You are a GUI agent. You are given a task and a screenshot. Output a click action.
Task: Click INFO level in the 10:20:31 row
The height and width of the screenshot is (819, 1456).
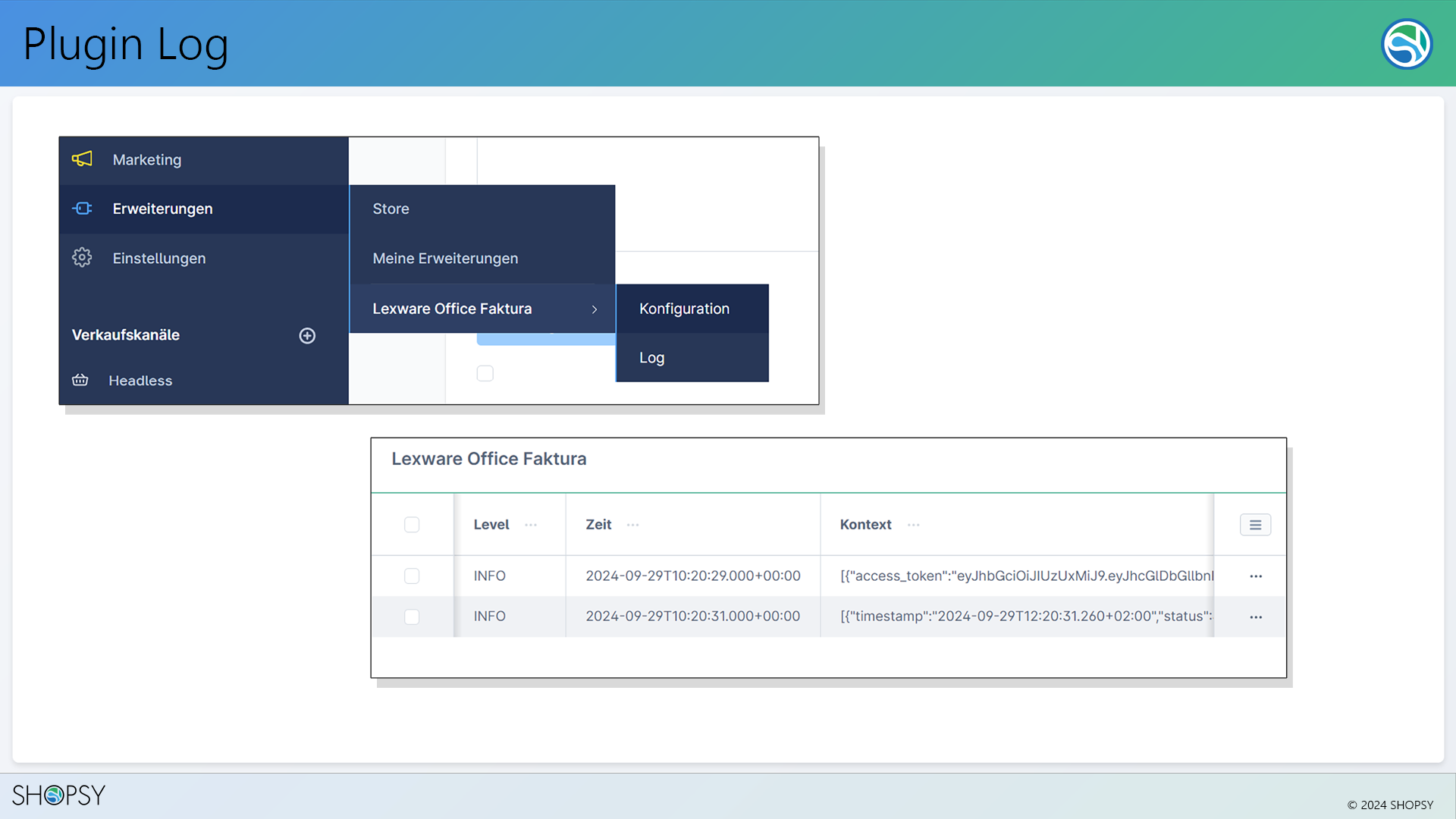[x=490, y=617]
